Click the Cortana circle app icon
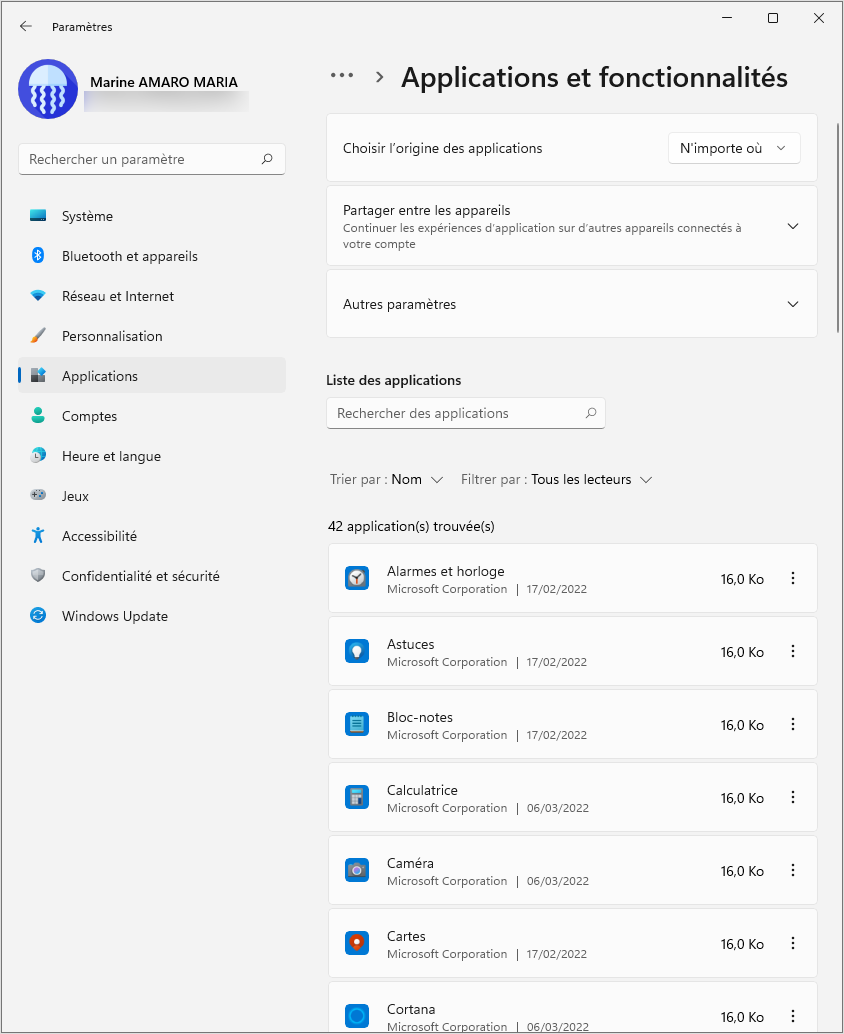This screenshot has width=844, height=1034. pyautogui.click(x=357, y=1016)
